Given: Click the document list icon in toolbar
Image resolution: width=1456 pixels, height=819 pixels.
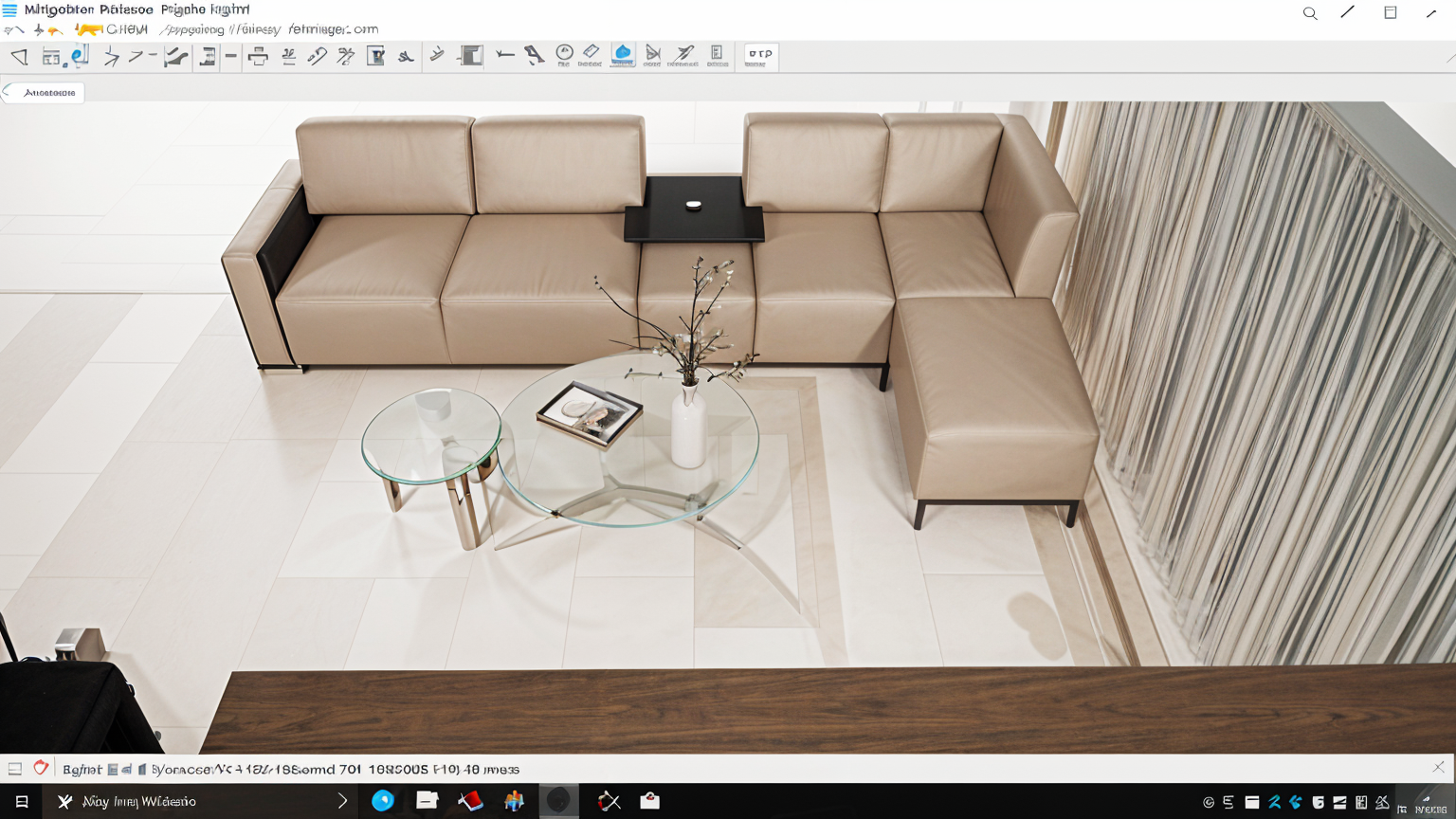Looking at the screenshot, I should [x=717, y=54].
